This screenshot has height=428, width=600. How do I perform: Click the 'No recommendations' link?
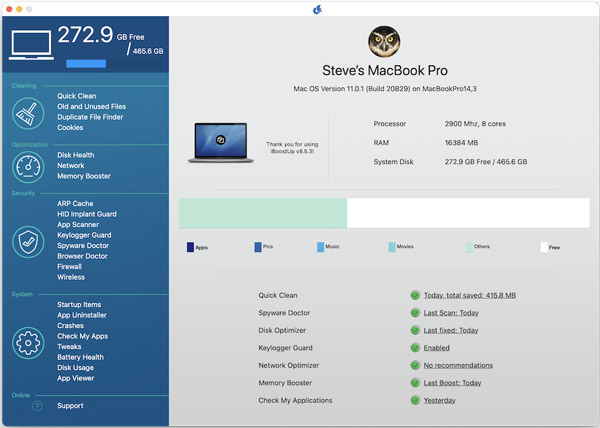click(x=458, y=365)
